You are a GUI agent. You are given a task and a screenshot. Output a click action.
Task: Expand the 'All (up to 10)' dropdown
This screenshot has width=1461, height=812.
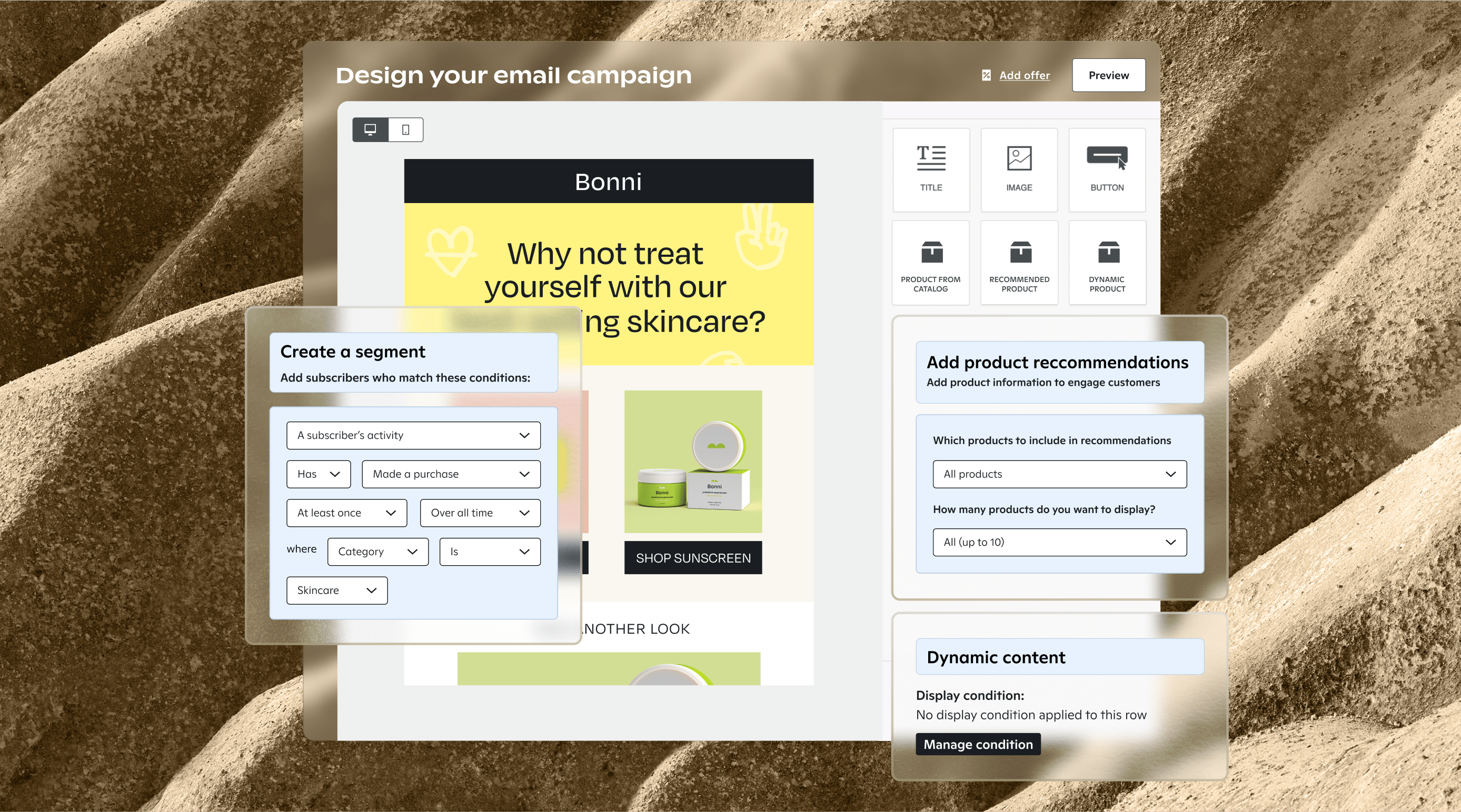tap(1059, 542)
